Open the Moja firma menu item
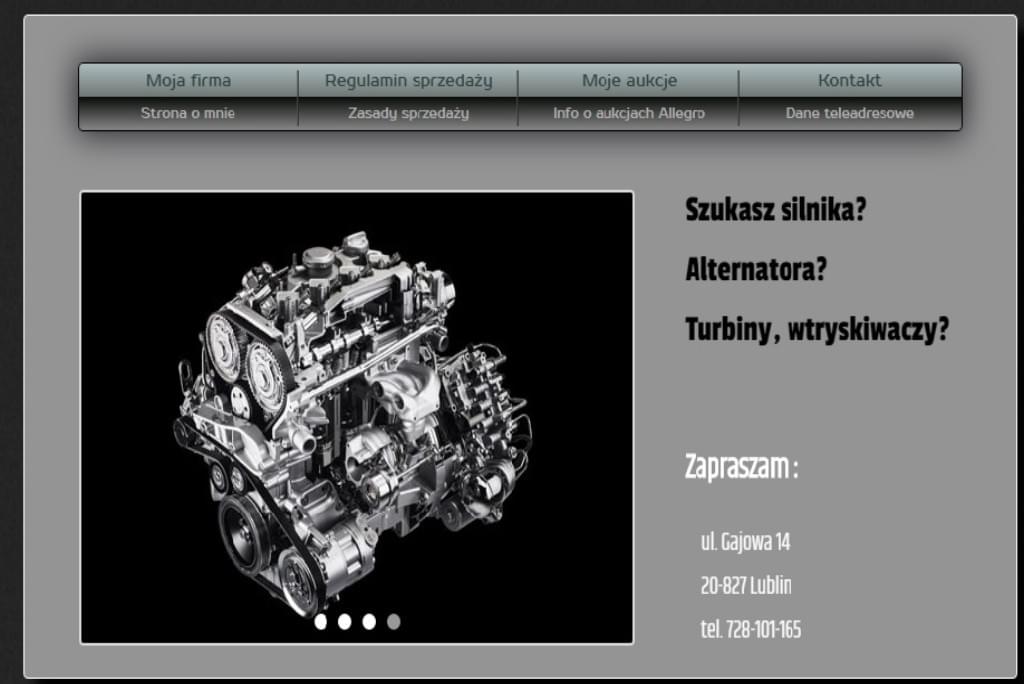 point(188,80)
